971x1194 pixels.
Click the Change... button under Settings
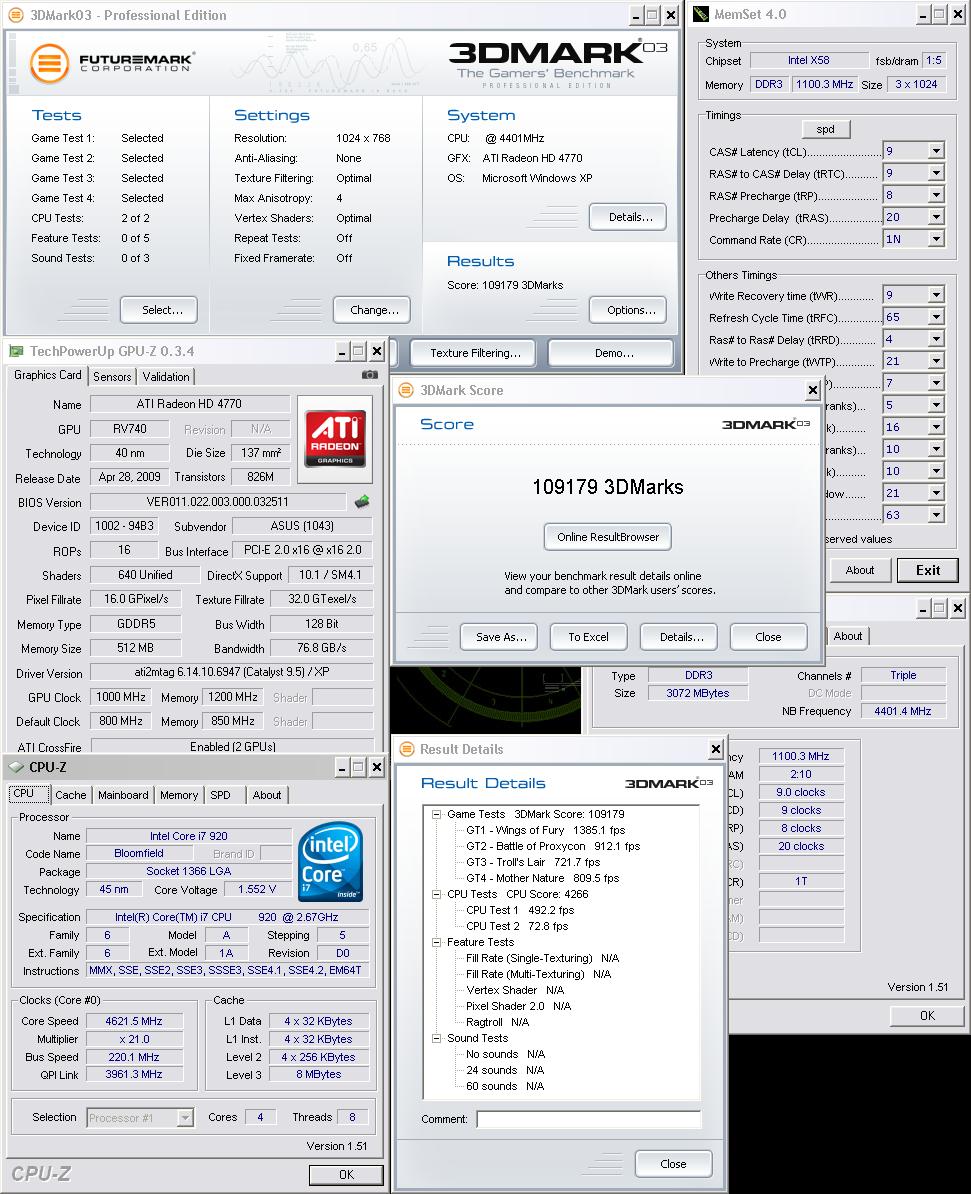point(372,310)
